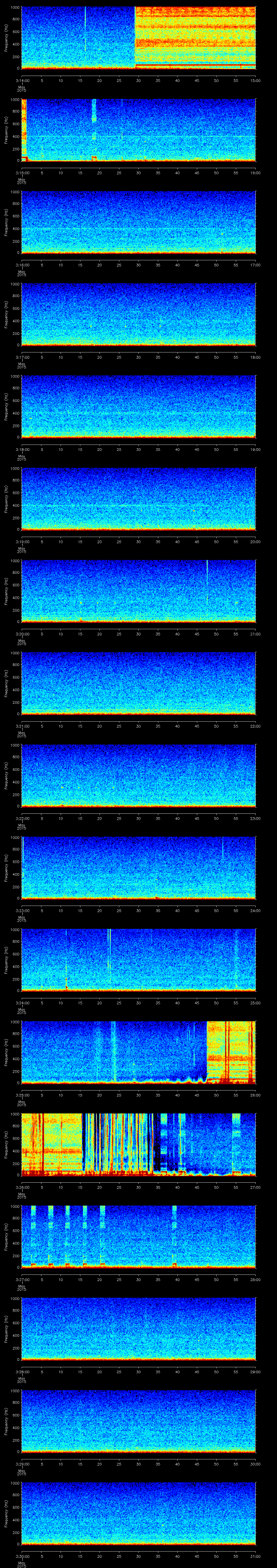Click the 3:29:00 start time label
This screenshot has width=277, height=1568.
click(22, 1464)
